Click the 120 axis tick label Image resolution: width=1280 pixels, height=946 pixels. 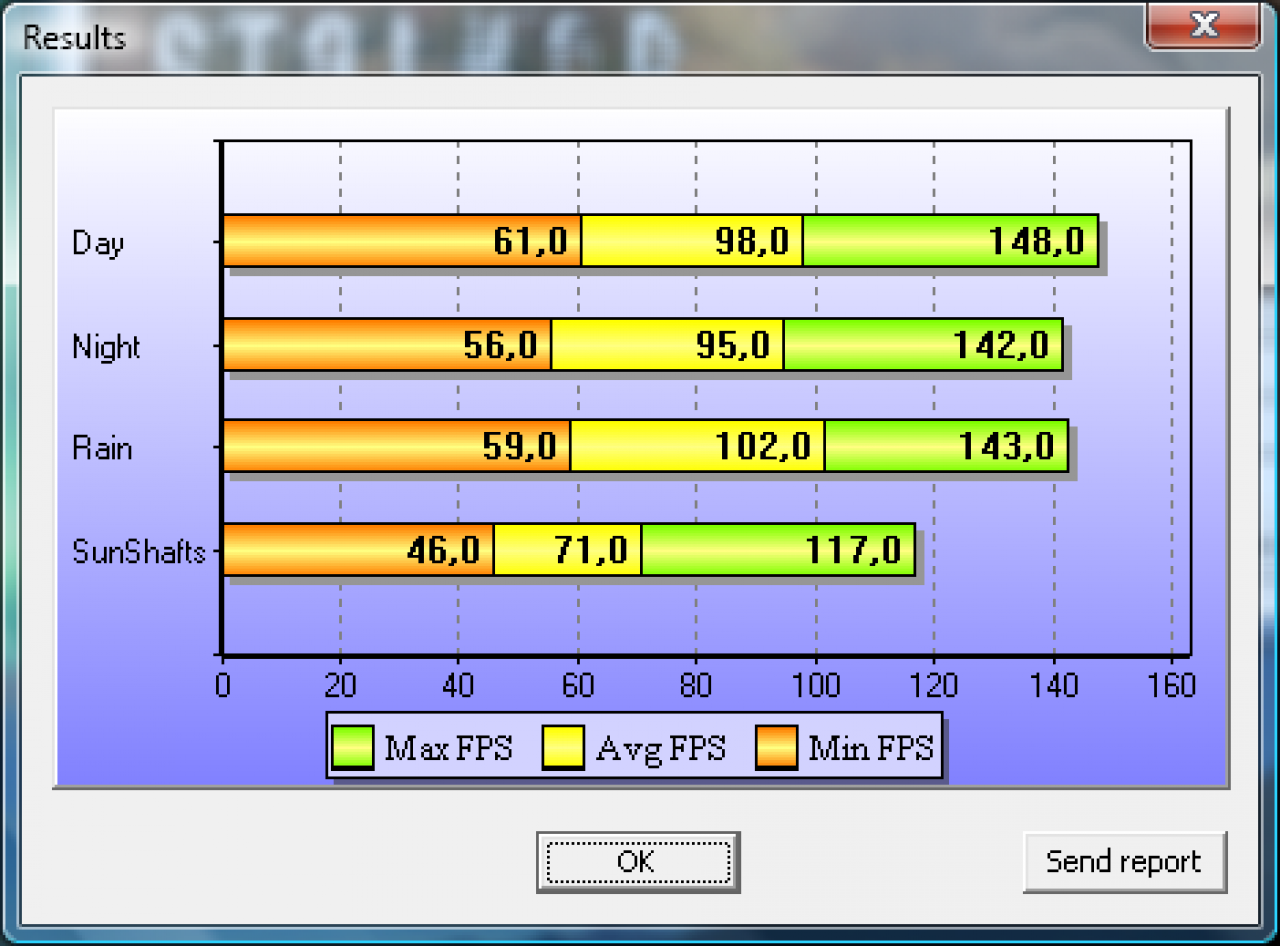(934, 685)
